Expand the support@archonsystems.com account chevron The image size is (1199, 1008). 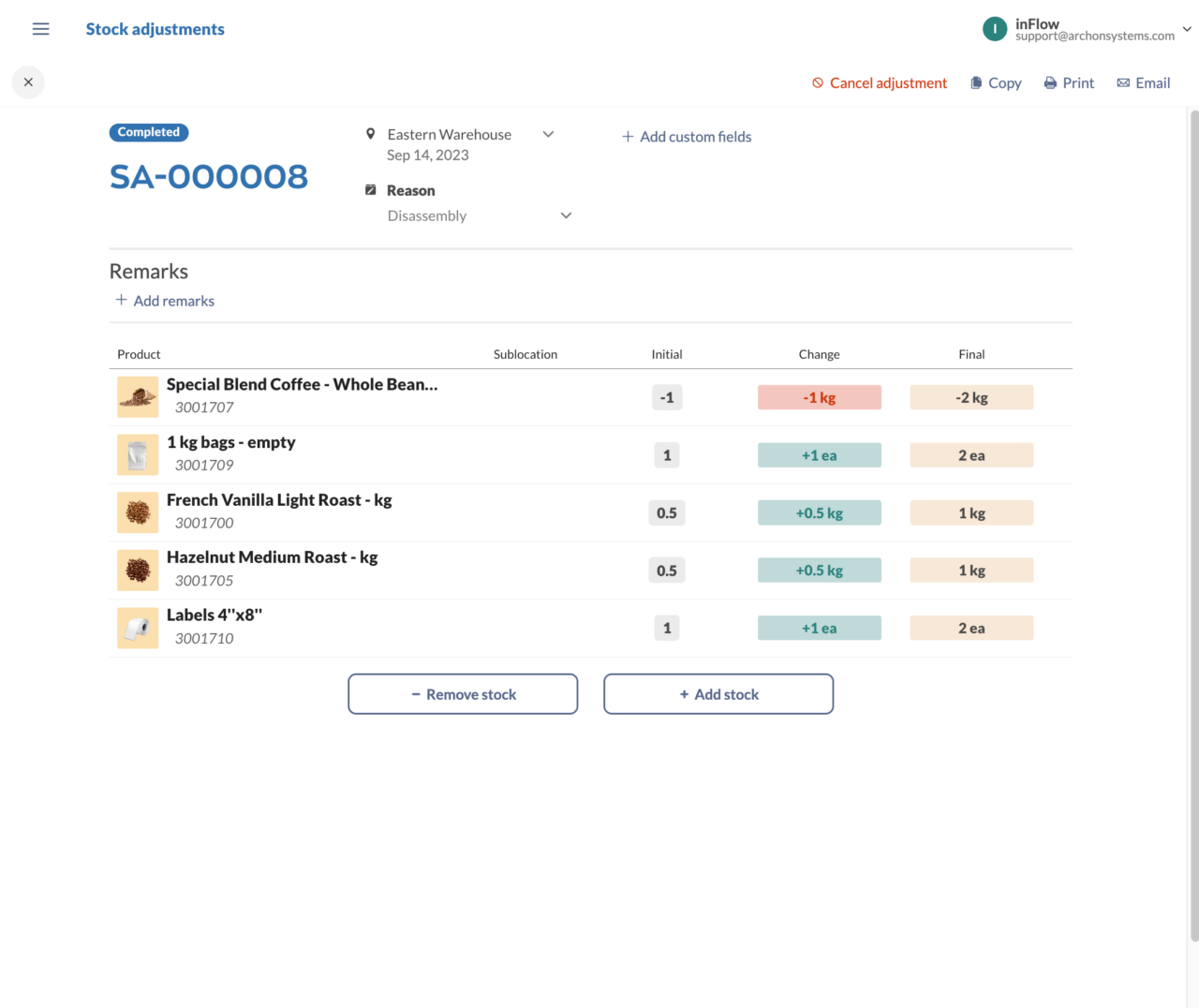[1187, 29]
